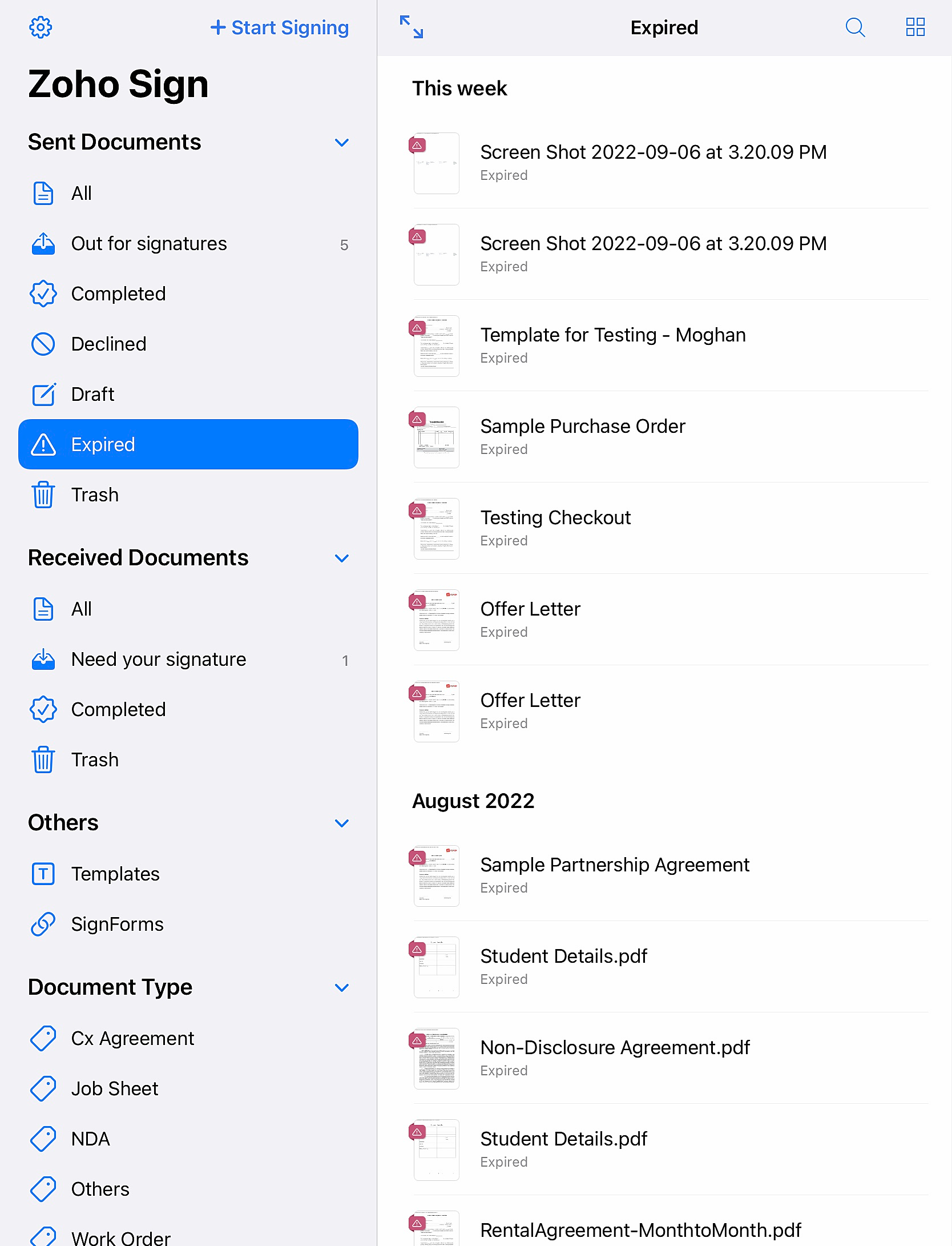Select the Declined circle-slash icon
952x1246 pixels.
[x=43, y=344]
